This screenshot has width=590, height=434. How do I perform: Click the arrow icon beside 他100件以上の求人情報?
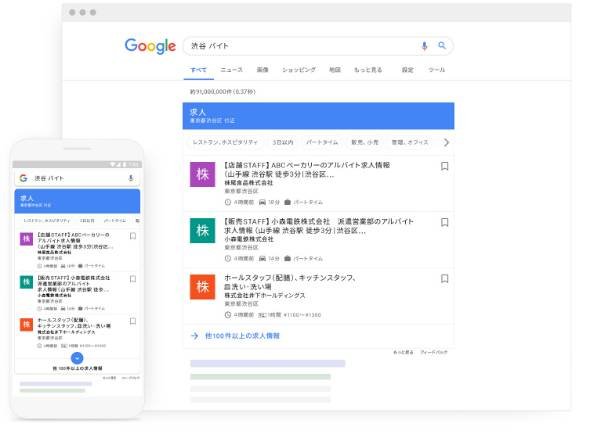[195, 335]
